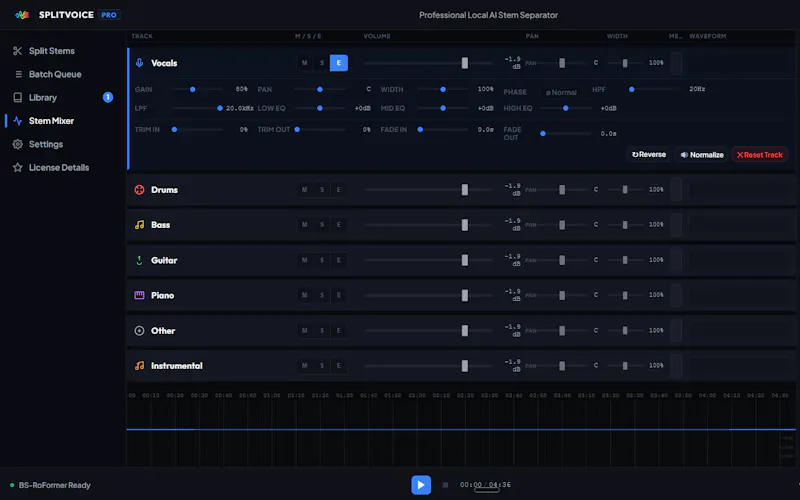Click the timeline ruler at 02:00
The image size is (800, 500).
point(417,395)
